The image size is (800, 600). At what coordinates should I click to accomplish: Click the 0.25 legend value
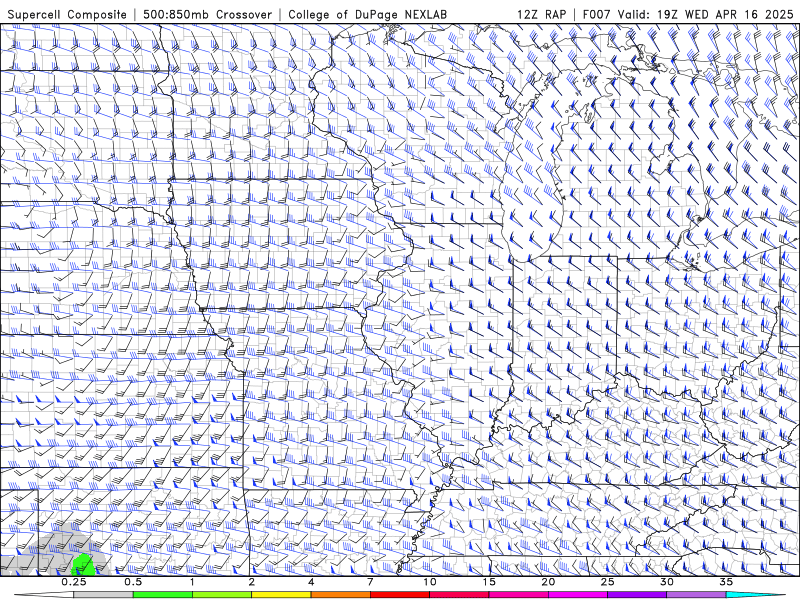click(x=74, y=582)
